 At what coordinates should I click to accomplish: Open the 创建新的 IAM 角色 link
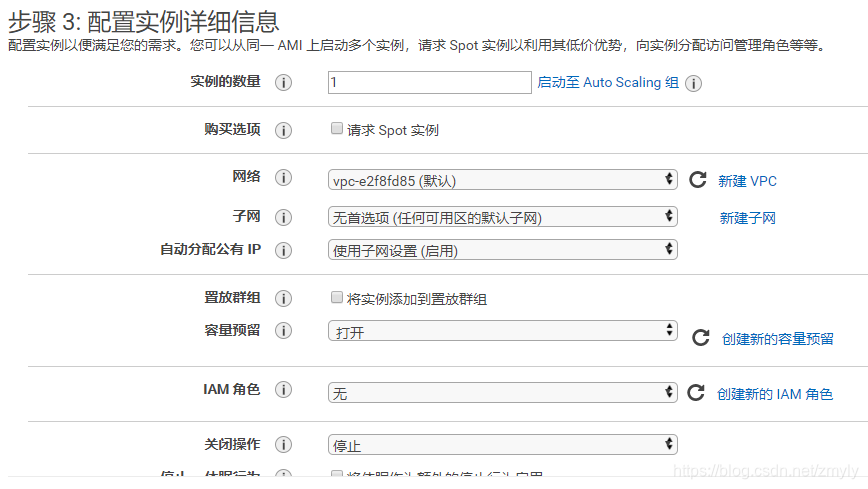tap(774, 394)
